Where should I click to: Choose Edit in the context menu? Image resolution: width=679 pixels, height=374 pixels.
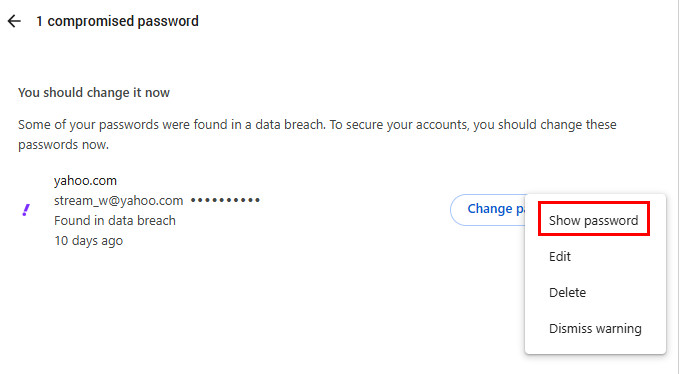point(559,256)
